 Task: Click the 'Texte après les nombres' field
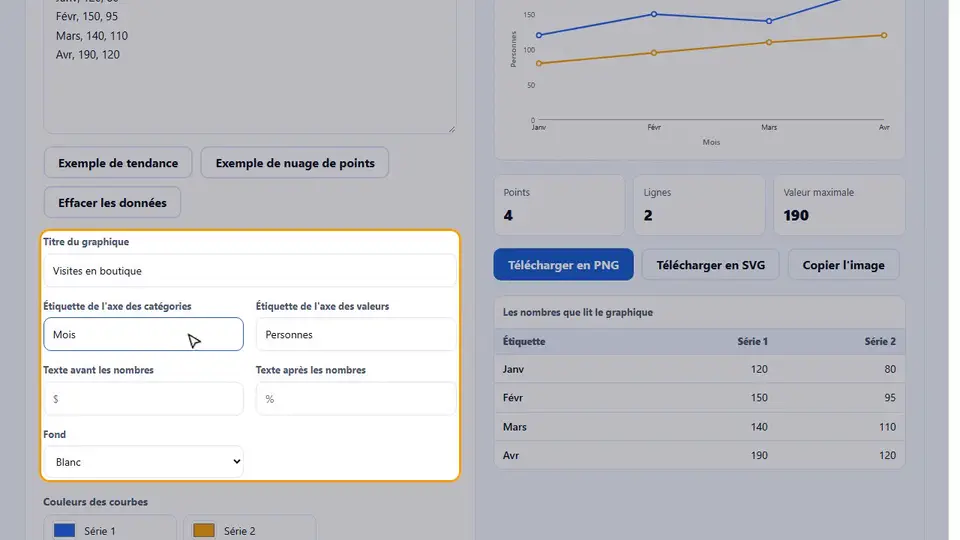[356, 399]
